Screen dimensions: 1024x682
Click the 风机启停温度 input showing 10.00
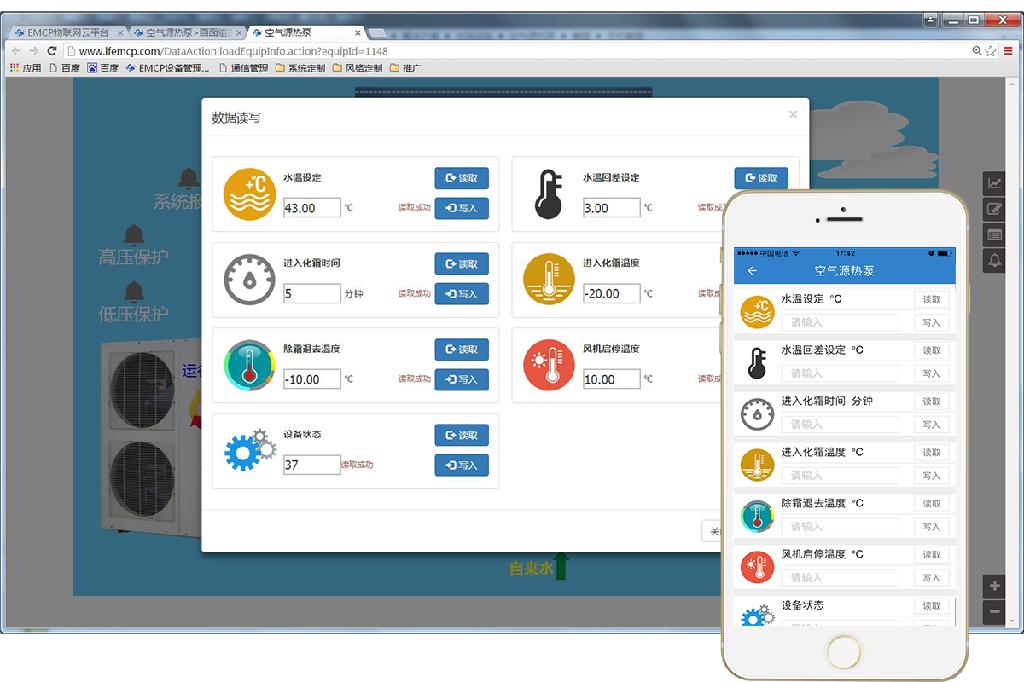(x=611, y=379)
